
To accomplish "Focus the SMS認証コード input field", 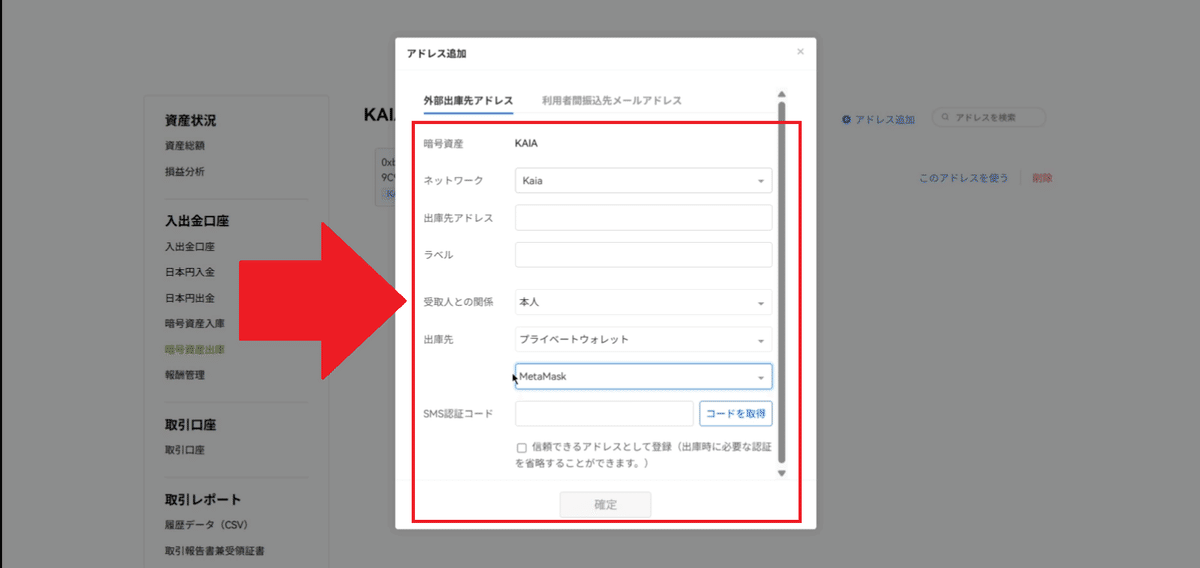I will pos(604,414).
